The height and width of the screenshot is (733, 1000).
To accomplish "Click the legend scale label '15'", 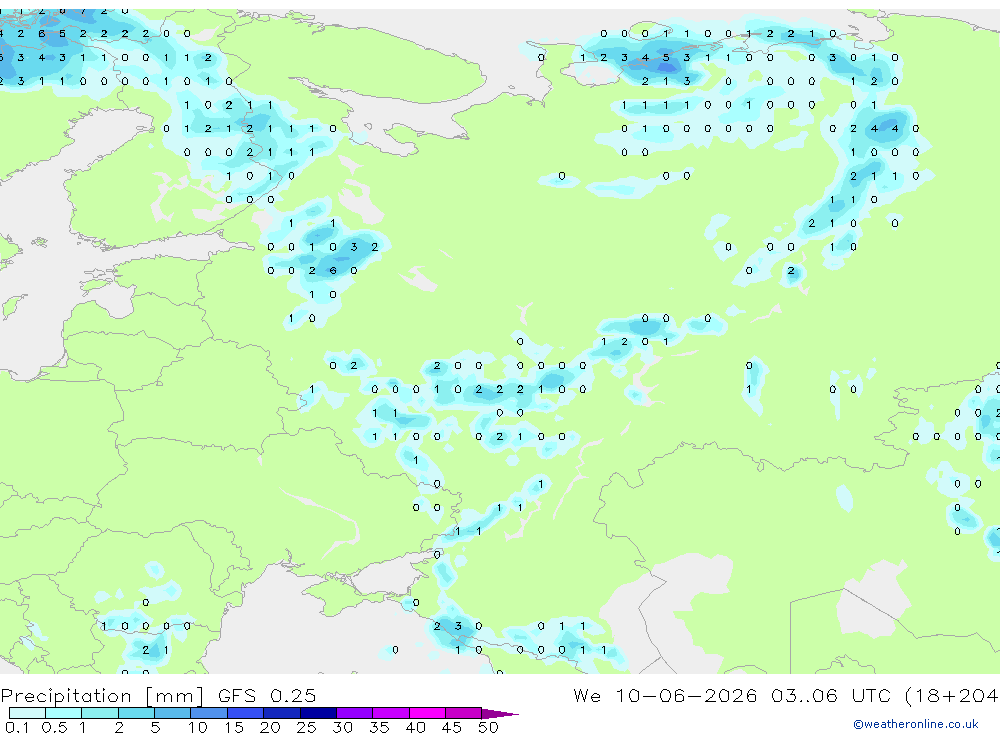I will (x=234, y=727).
